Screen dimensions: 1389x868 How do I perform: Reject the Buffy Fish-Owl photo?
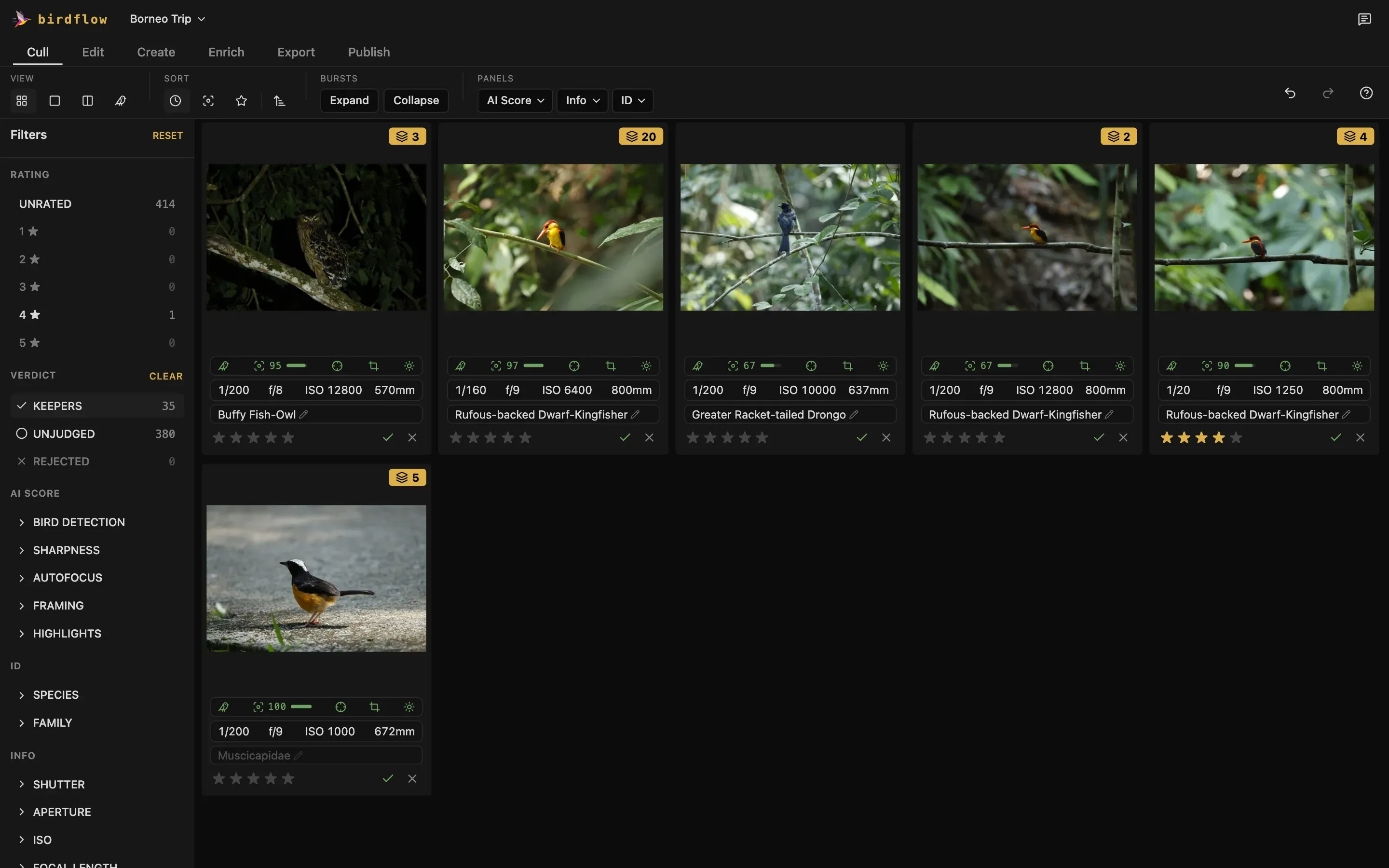[412, 437]
